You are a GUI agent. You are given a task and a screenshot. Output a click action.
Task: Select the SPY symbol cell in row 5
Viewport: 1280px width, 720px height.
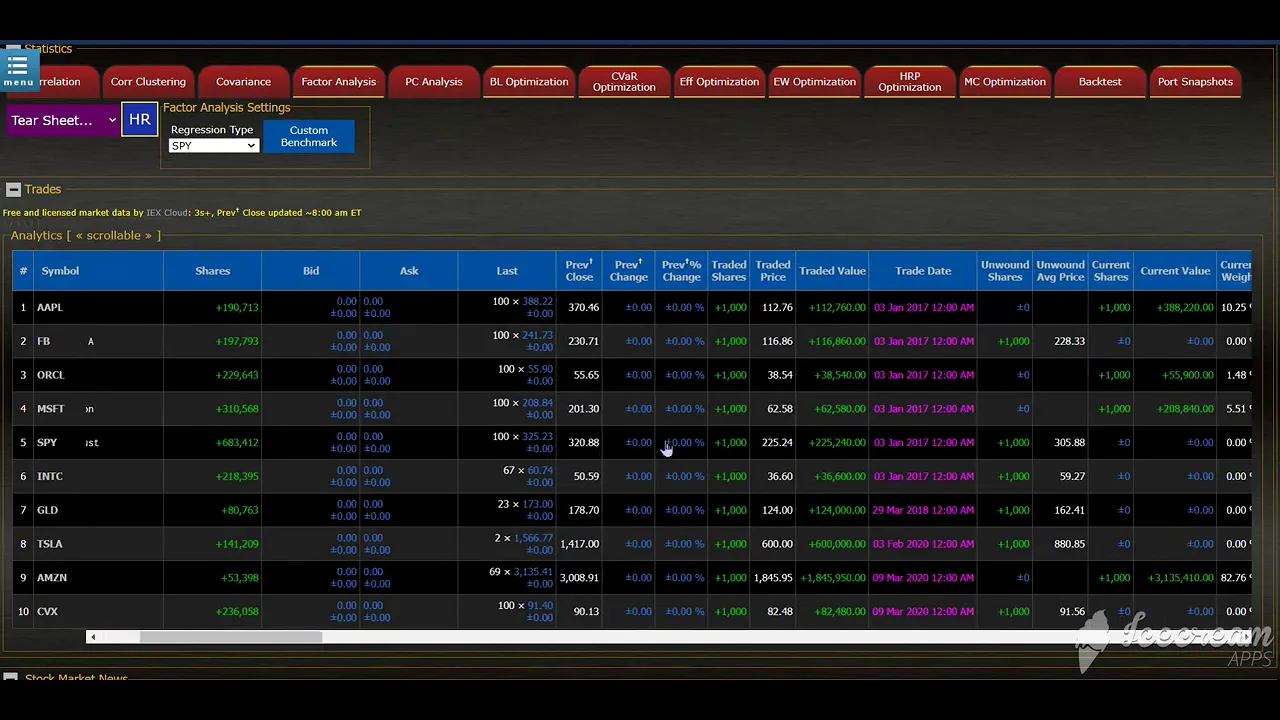pos(98,442)
